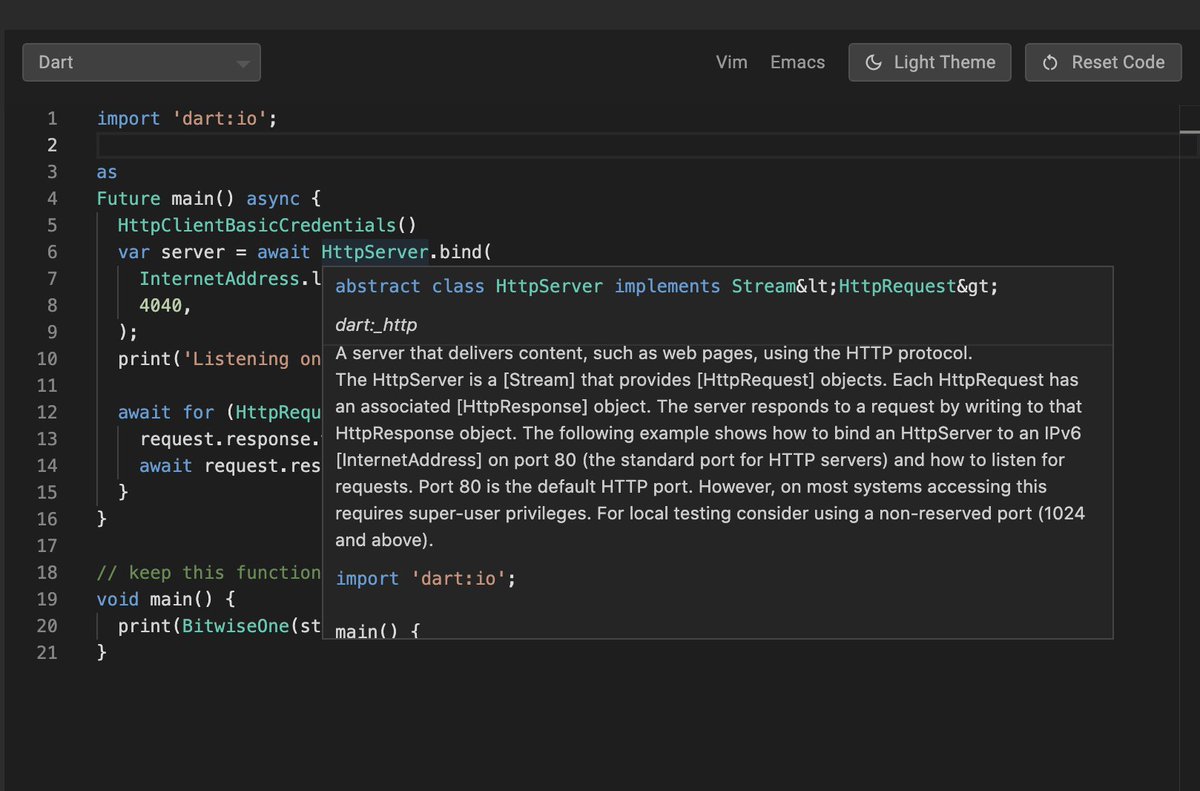This screenshot has height=791, width=1200.
Task: Click print('Listening on line 10
Action: (219, 359)
